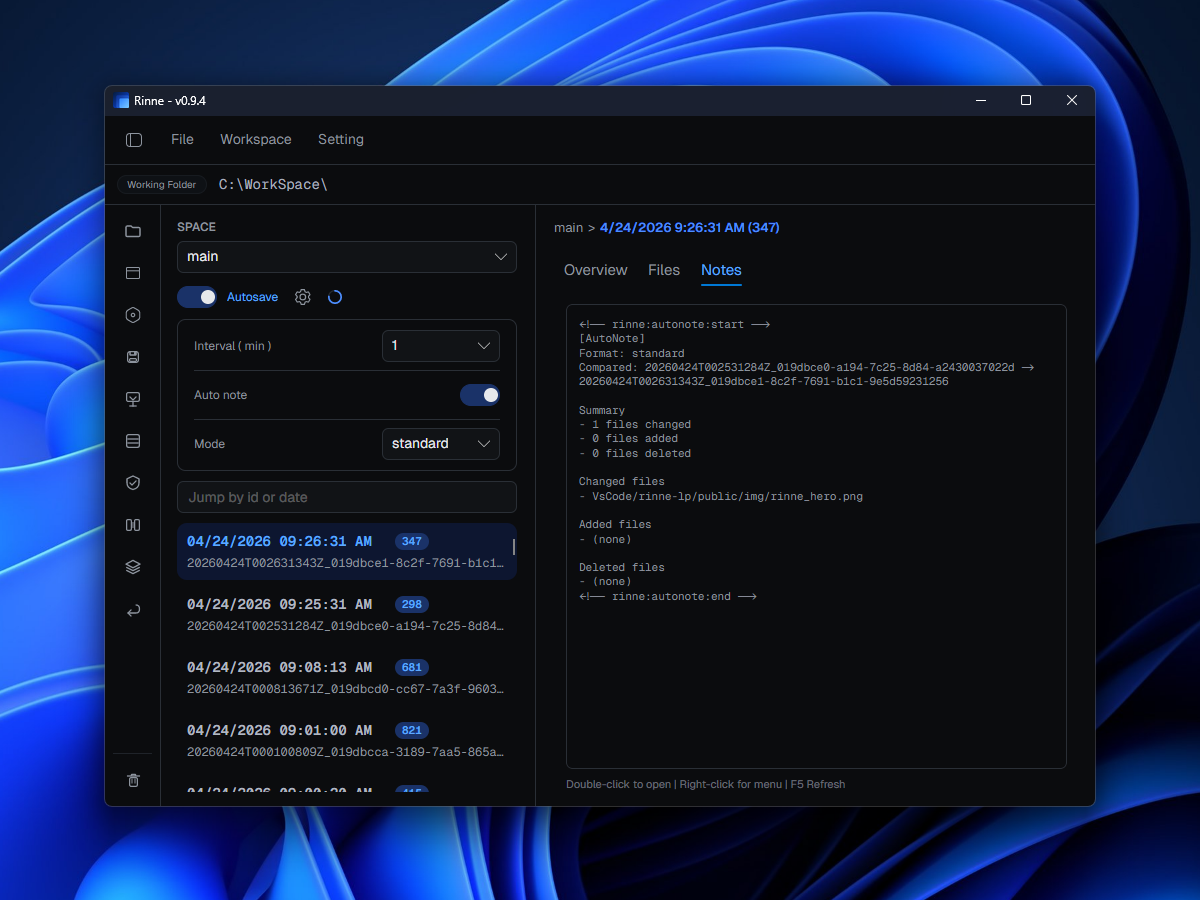
Task: Expand the Space dropdown showing main
Action: pyautogui.click(x=346, y=257)
